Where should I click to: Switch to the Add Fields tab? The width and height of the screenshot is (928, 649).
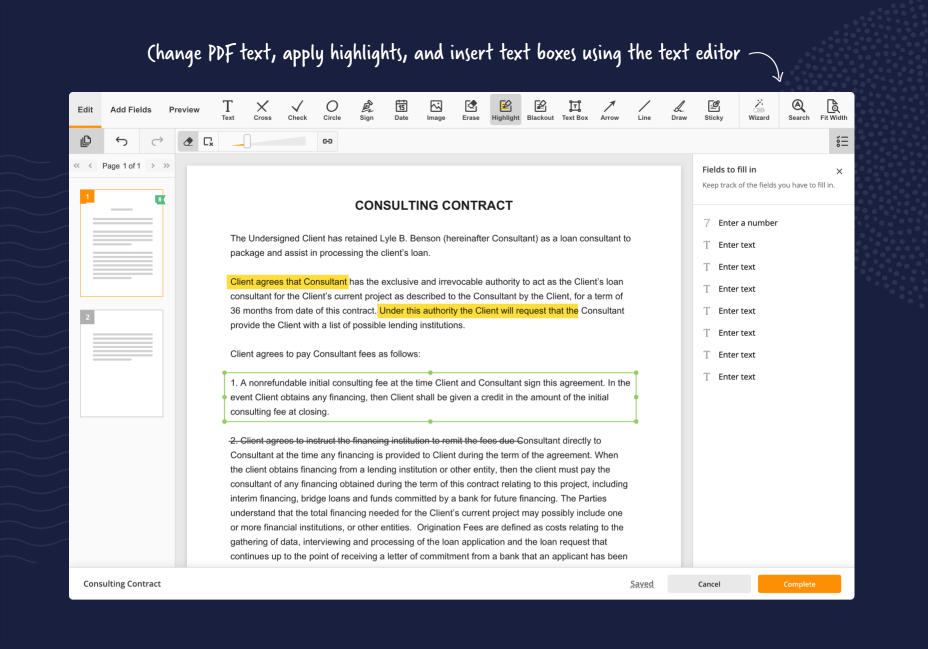(130, 110)
